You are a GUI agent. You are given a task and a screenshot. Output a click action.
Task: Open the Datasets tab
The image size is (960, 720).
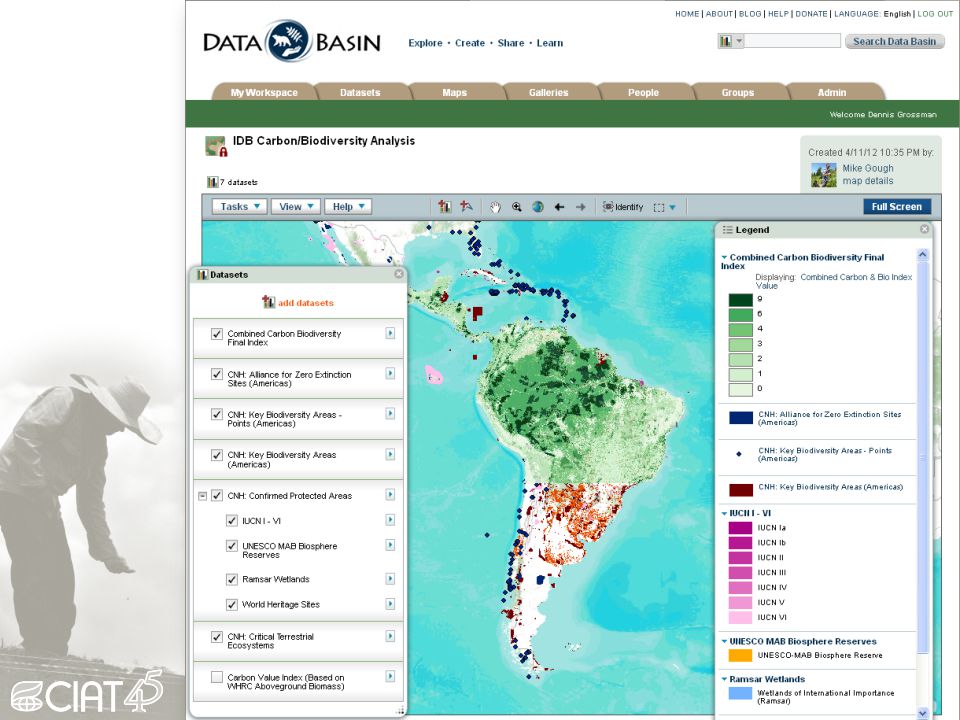click(360, 92)
